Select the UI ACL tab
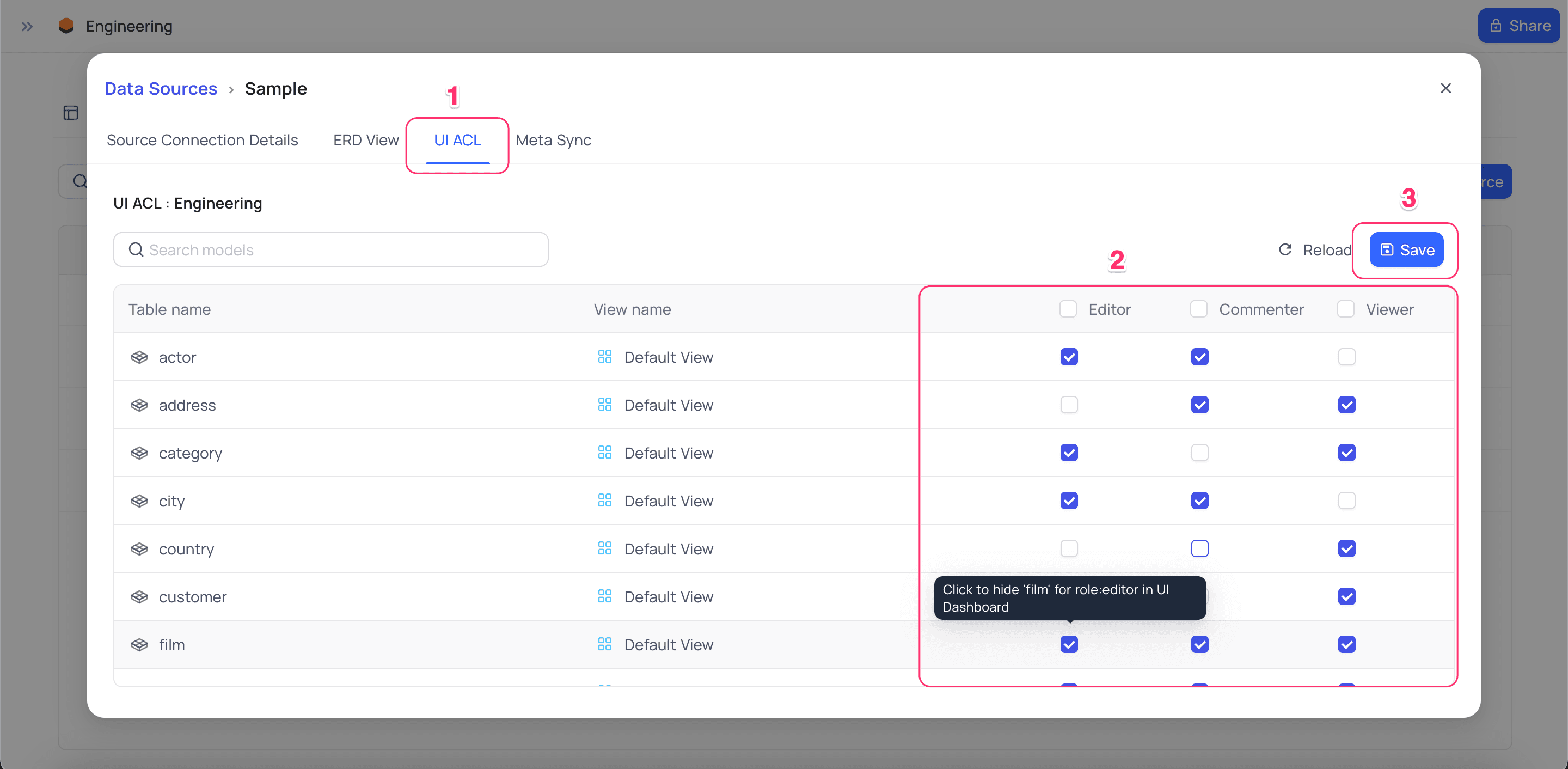Screen dimensions: 1568x769 pos(457,139)
